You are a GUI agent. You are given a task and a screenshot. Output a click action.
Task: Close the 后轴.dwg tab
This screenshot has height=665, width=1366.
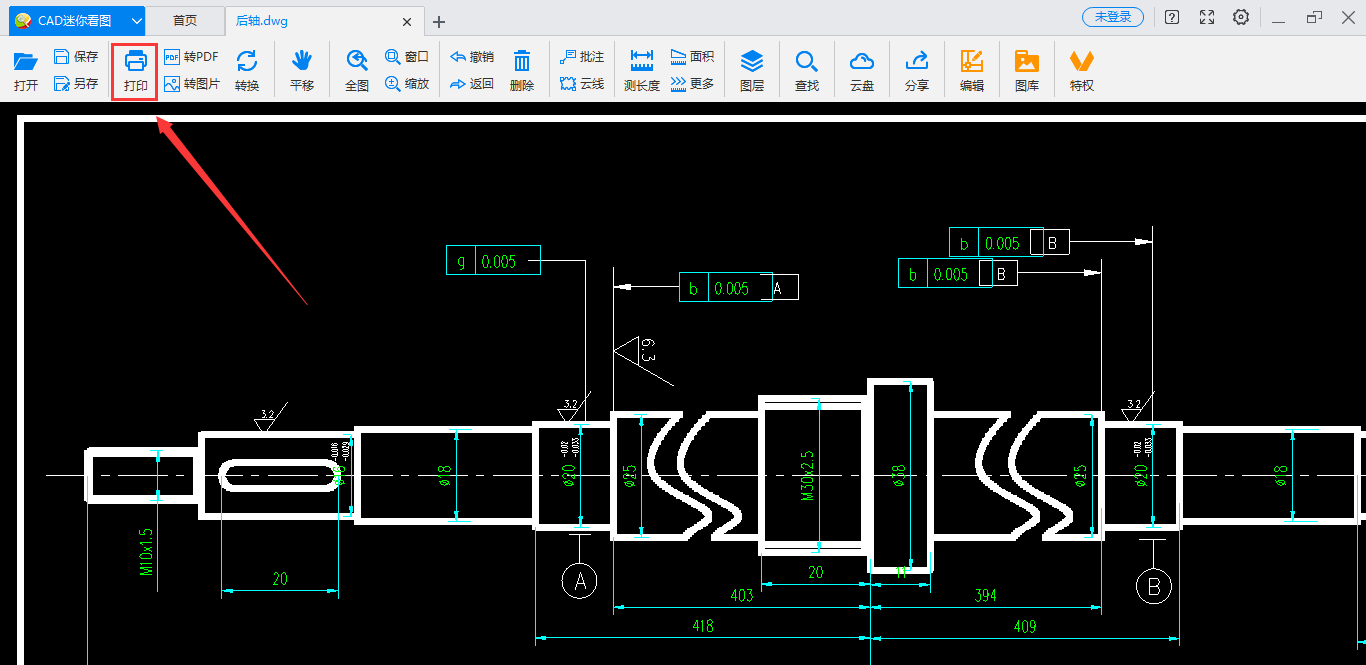(x=406, y=21)
